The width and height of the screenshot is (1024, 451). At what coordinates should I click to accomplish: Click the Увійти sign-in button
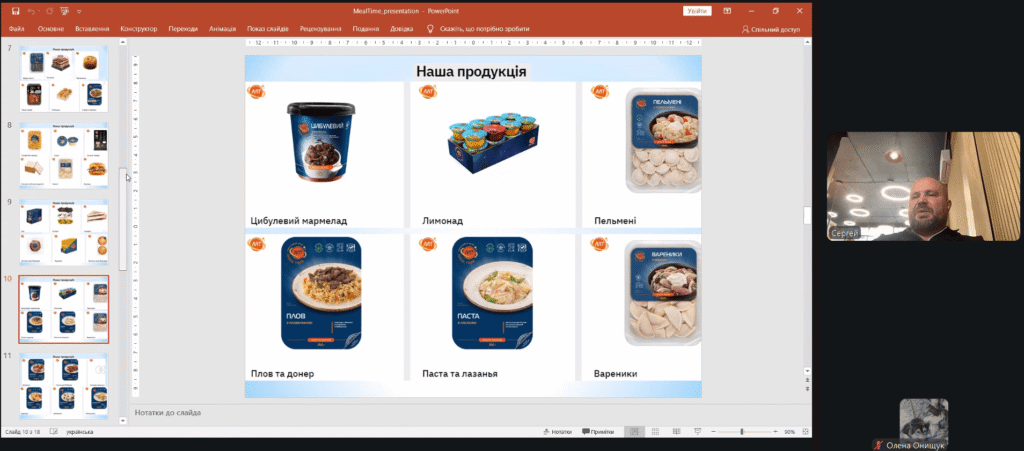(x=697, y=11)
